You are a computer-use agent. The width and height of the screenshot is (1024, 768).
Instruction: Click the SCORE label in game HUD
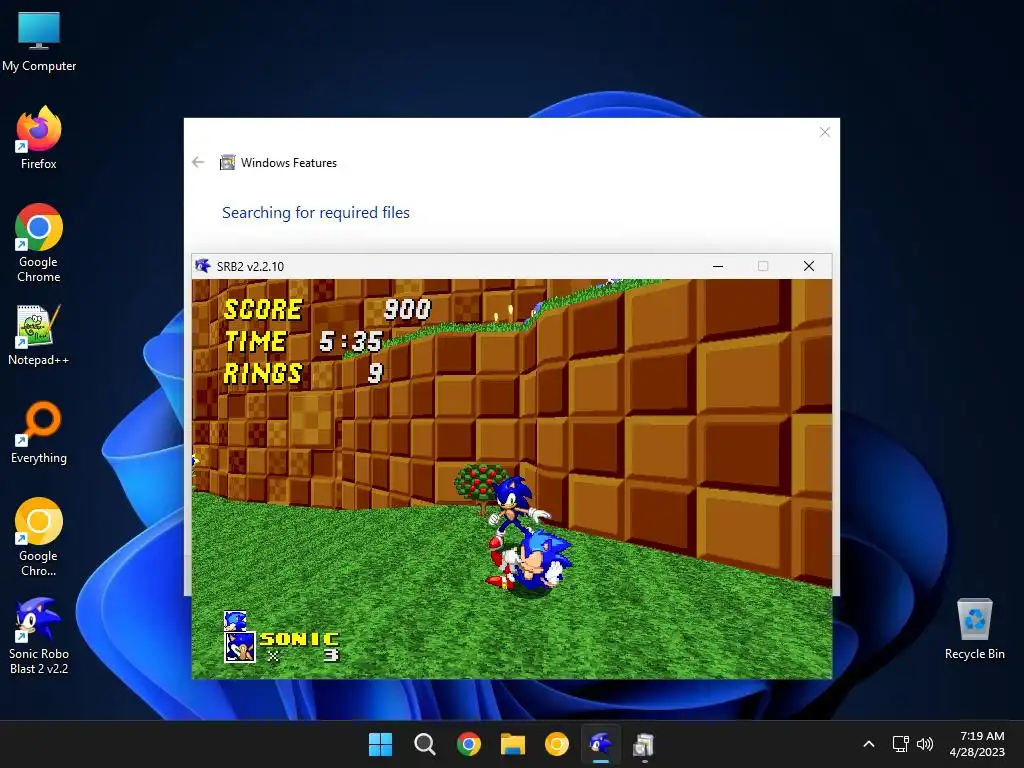tap(263, 310)
